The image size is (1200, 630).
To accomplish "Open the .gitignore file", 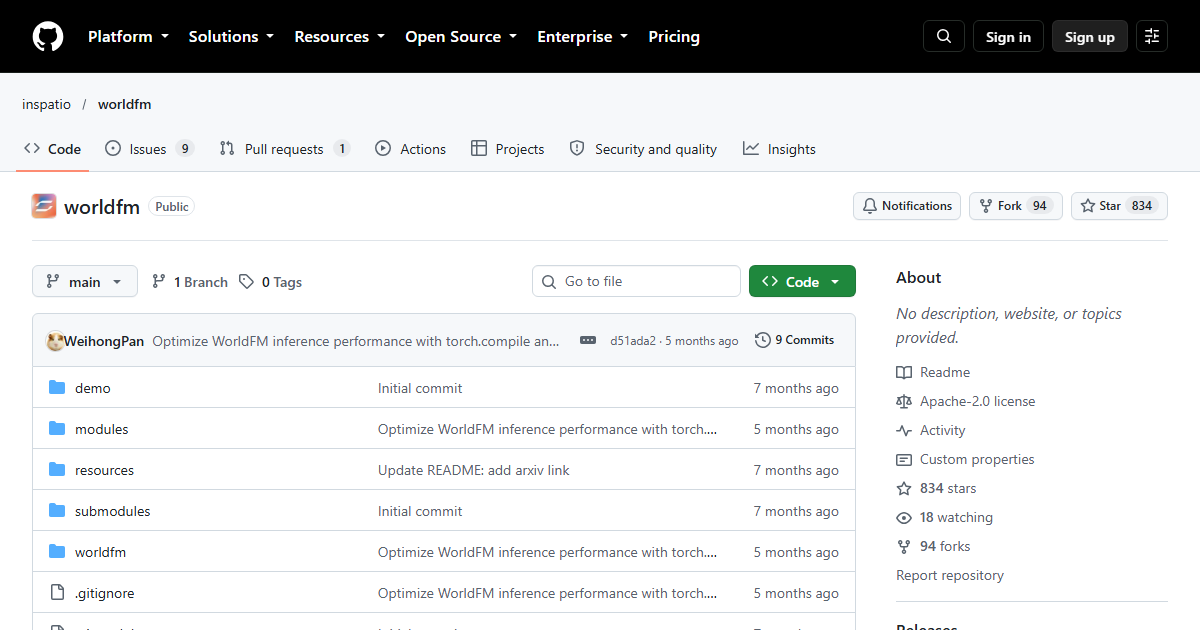I will pos(104,593).
